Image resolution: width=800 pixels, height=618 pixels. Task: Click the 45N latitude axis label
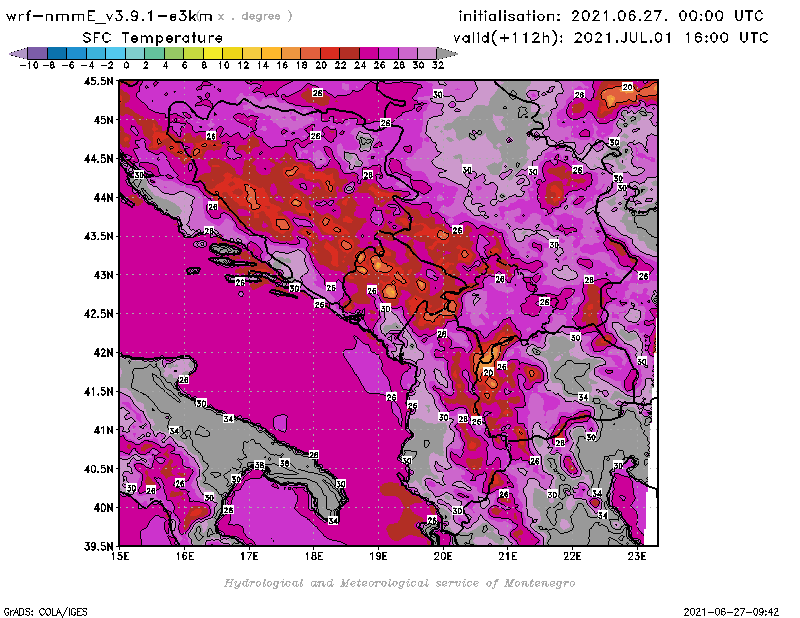tap(103, 120)
